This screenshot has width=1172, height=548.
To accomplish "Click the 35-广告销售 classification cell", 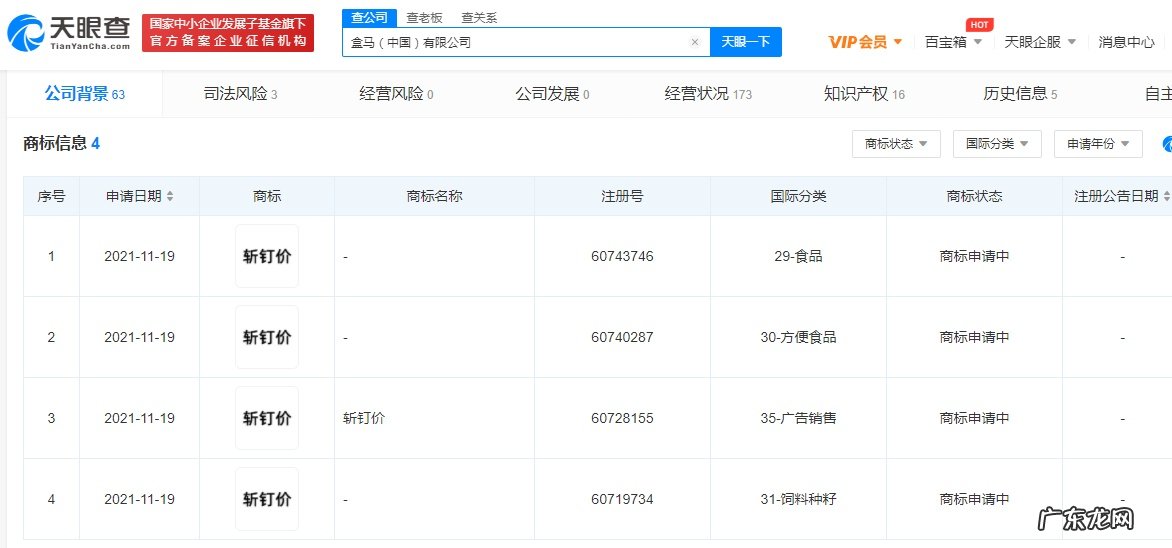I will point(798,418).
